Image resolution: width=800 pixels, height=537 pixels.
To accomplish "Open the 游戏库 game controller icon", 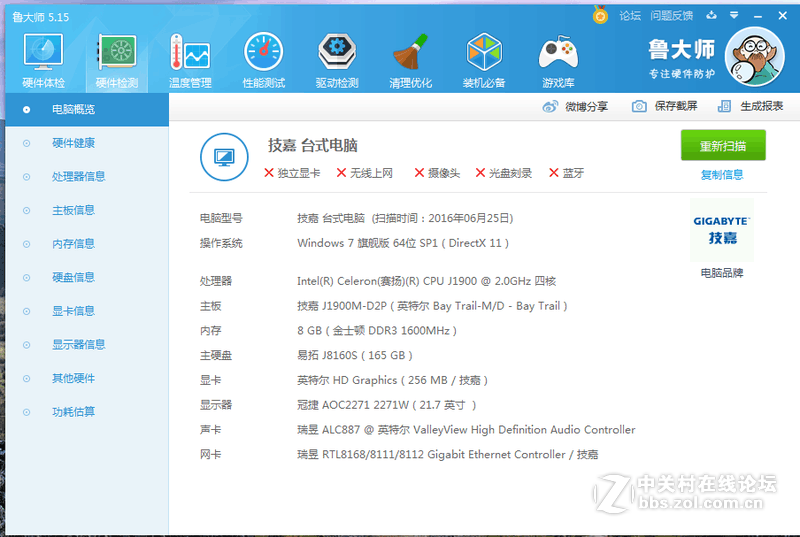I will click(x=558, y=60).
